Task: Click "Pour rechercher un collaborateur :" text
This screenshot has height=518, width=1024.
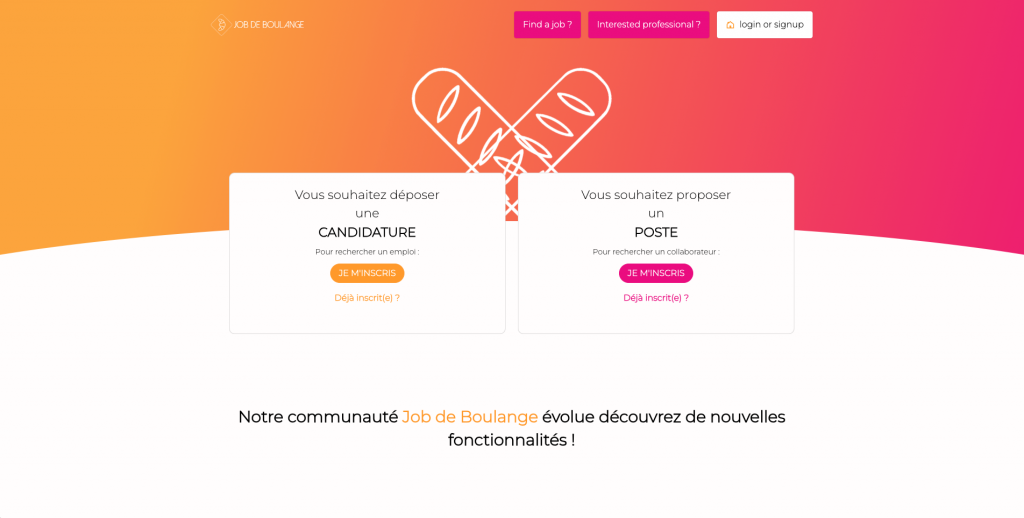Action: click(656, 252)
